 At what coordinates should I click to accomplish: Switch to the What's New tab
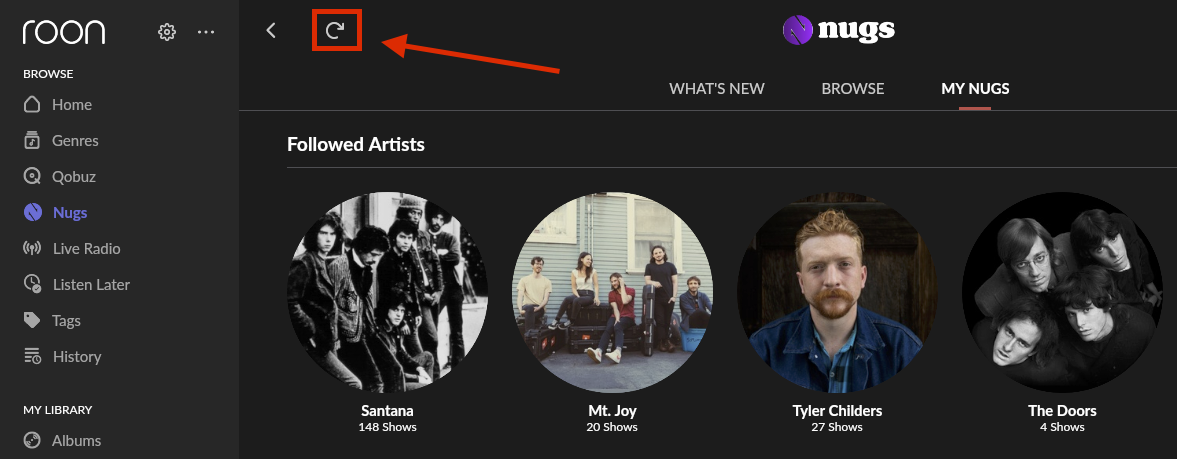point(716,88)
